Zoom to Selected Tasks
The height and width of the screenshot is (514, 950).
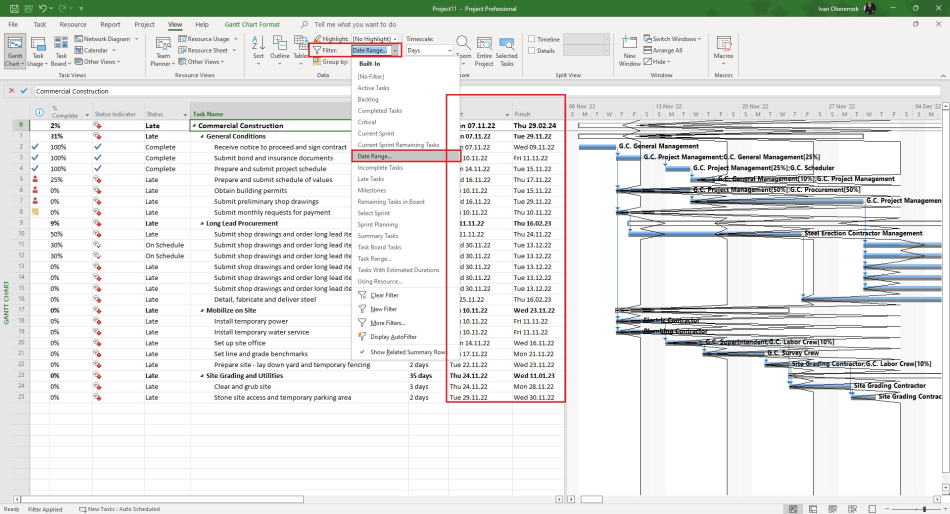507,51
